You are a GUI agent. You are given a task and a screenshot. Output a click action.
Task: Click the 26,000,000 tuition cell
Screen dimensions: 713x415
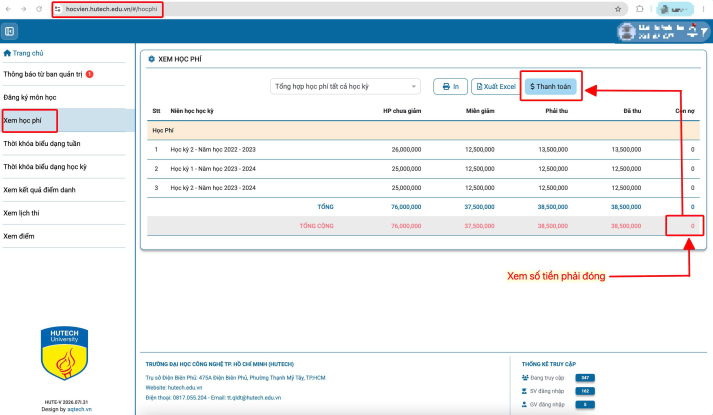[x=407, y=150]
